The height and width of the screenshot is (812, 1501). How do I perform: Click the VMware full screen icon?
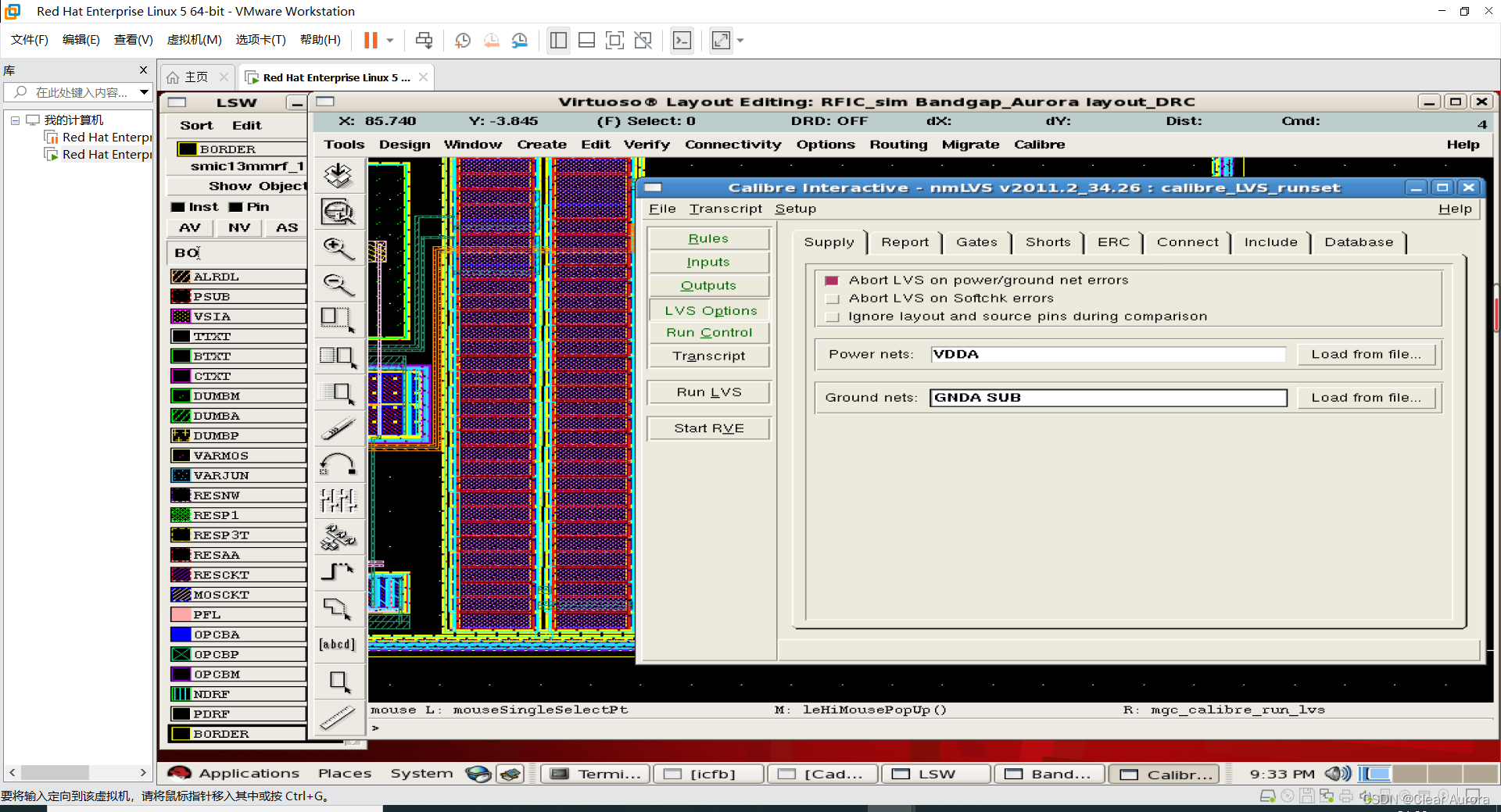pos(614,40)
